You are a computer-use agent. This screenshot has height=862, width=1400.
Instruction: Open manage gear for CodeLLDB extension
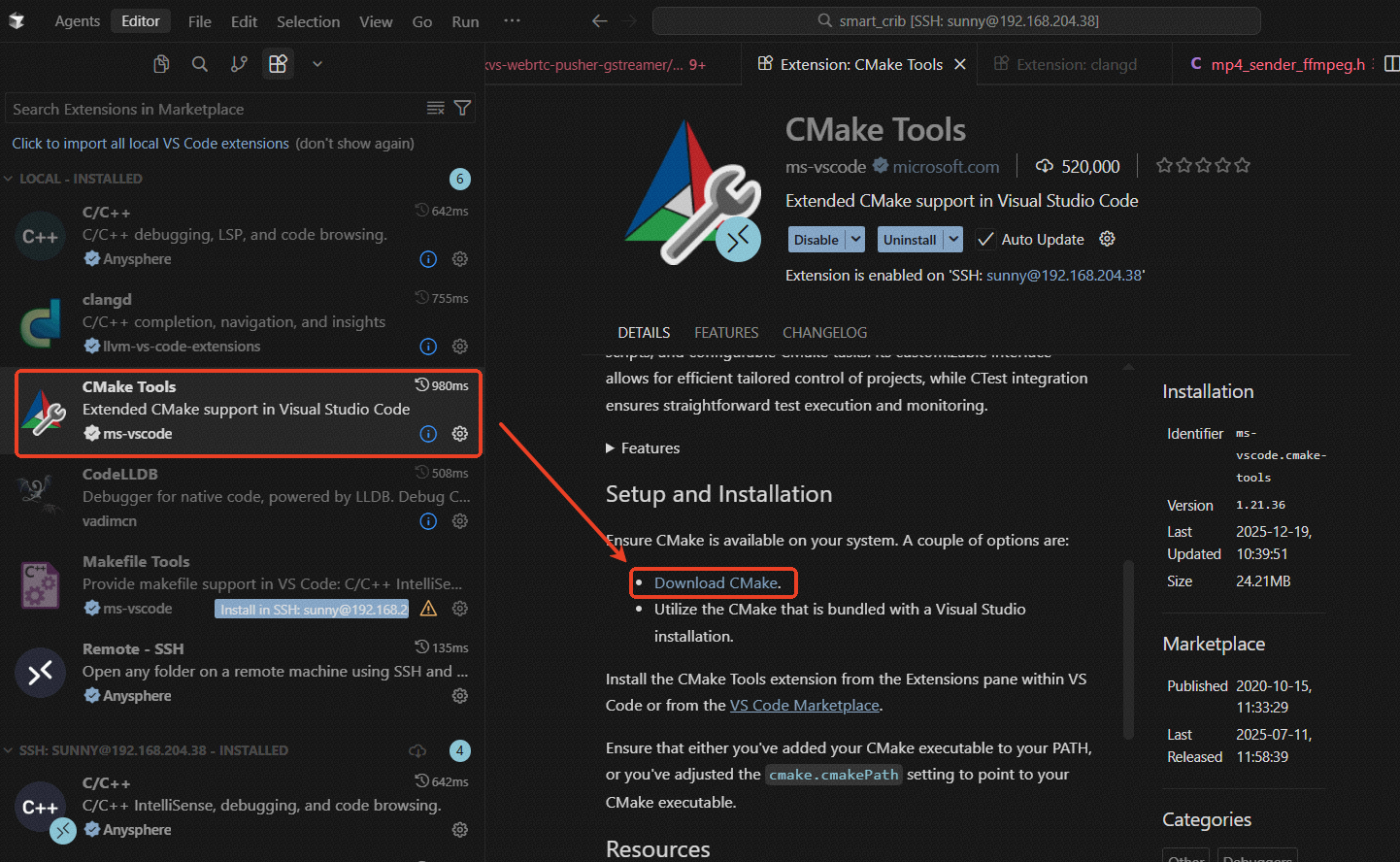point(460,521)
